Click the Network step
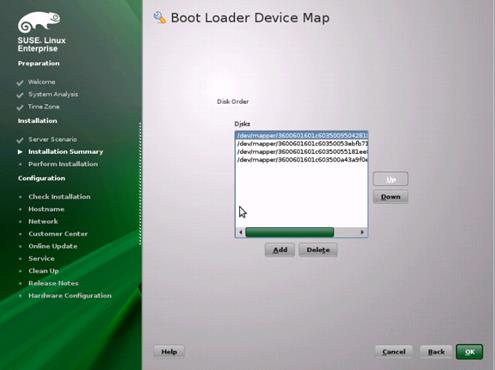The width and height of the screenshot is (495, 370). (43, 221)
